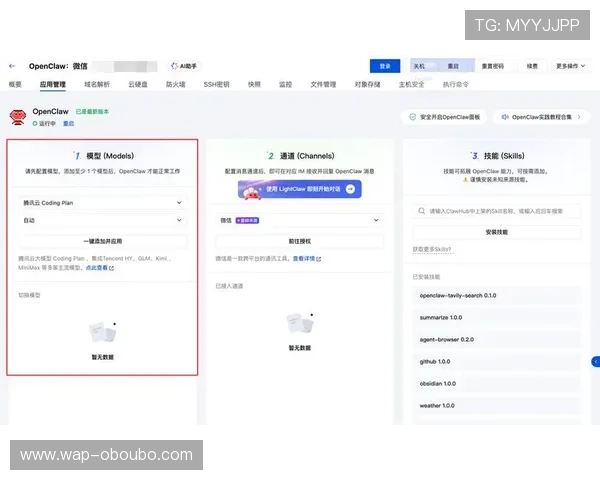Click the speaker icon before OpenClaw实践教程合集
Screen dimensions: 600x480
pos(505,117)
